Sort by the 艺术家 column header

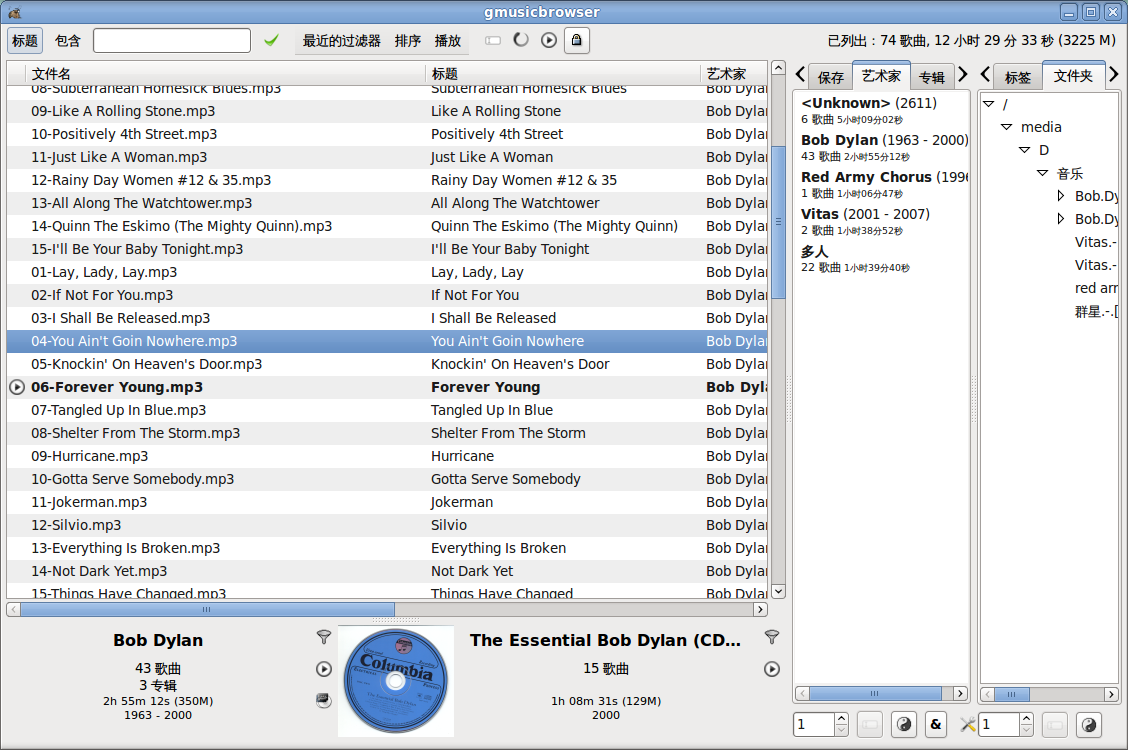(x=734, y=73)
